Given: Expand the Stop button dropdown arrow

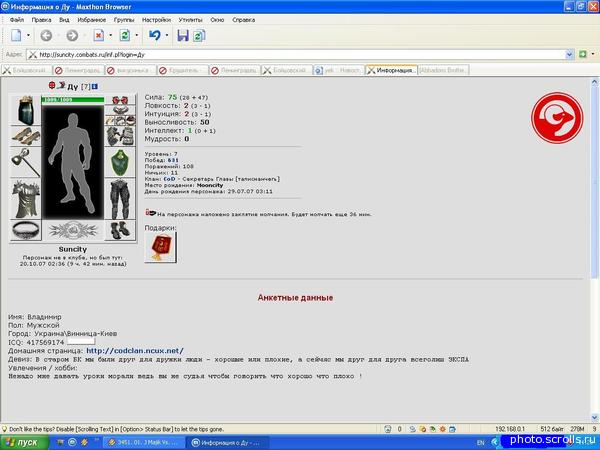Looking at the screenshot, I should 111,36.
